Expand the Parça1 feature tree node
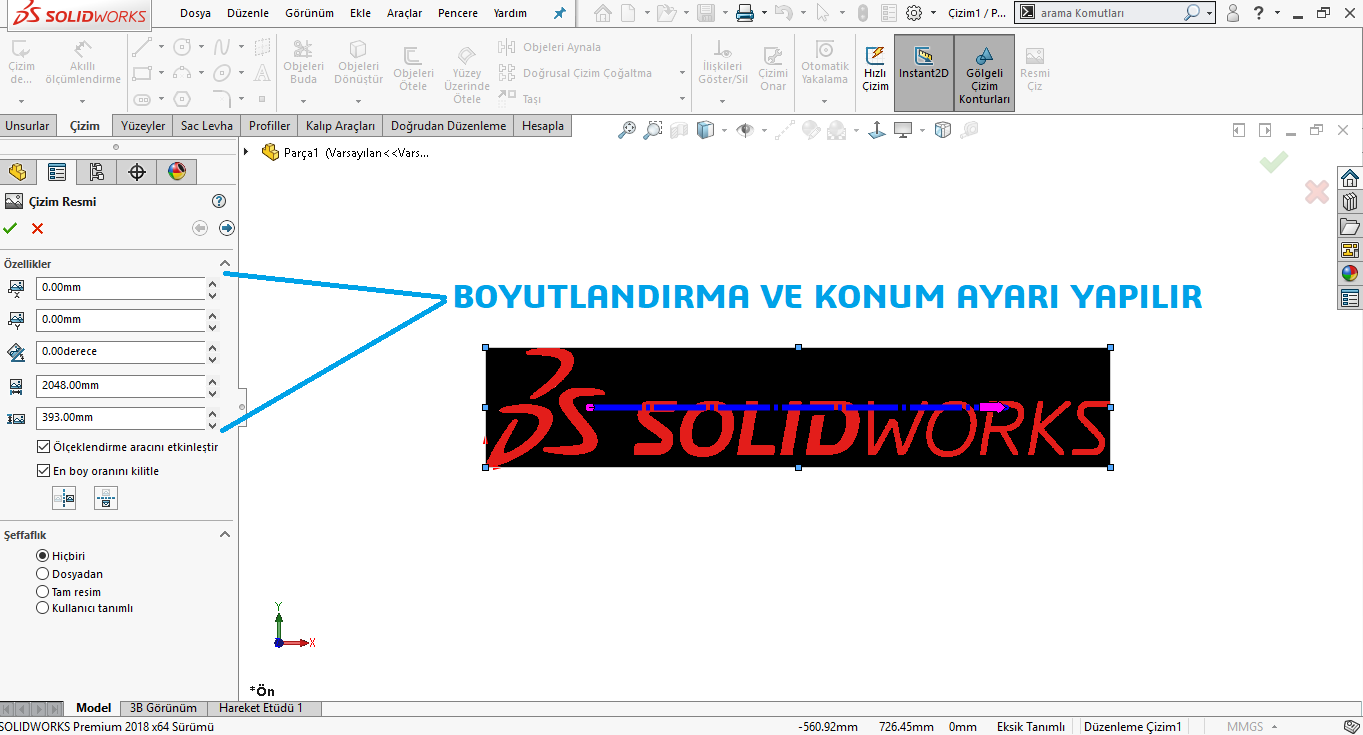The image size is (1363, 735). (x=246, y=152)
